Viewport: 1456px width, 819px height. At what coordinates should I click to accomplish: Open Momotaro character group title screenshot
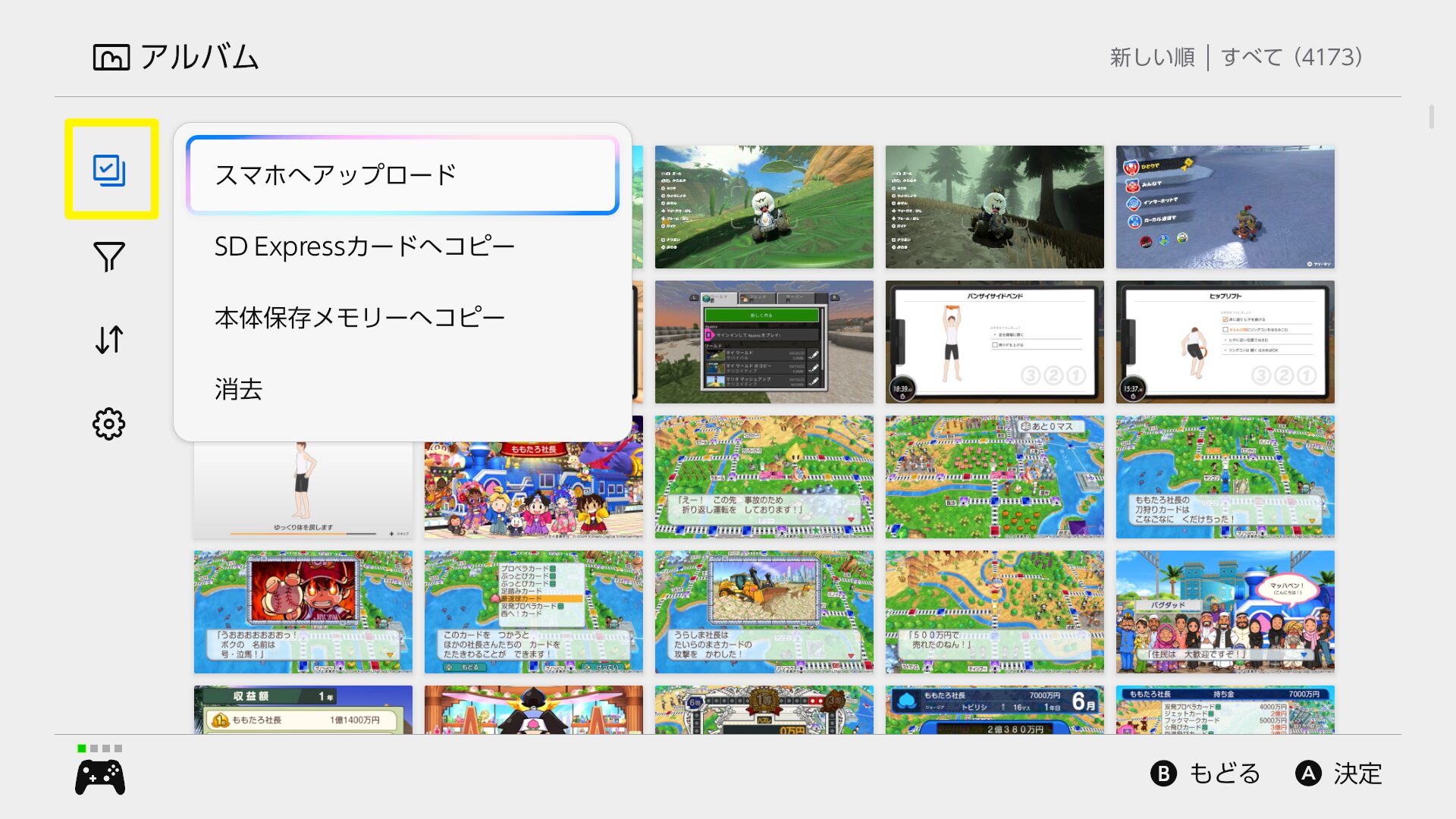pyautogui.click(x=534, y=490)
